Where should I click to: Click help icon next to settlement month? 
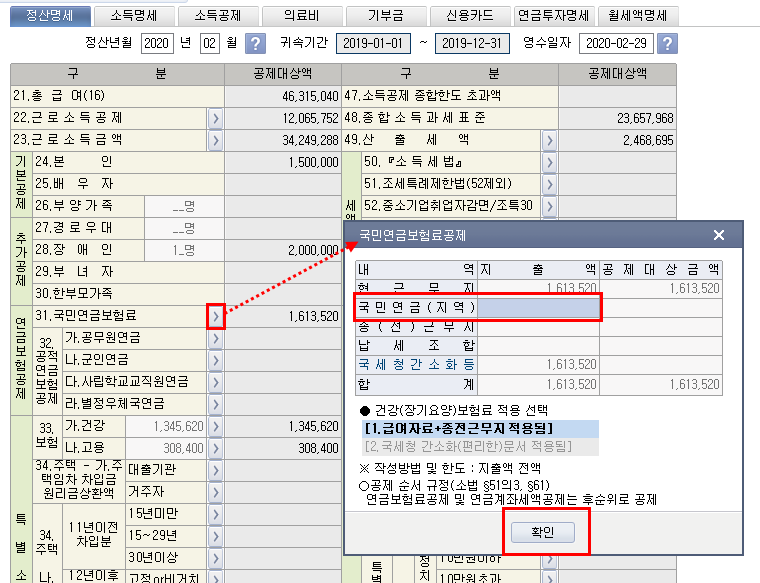click(256, 44)
